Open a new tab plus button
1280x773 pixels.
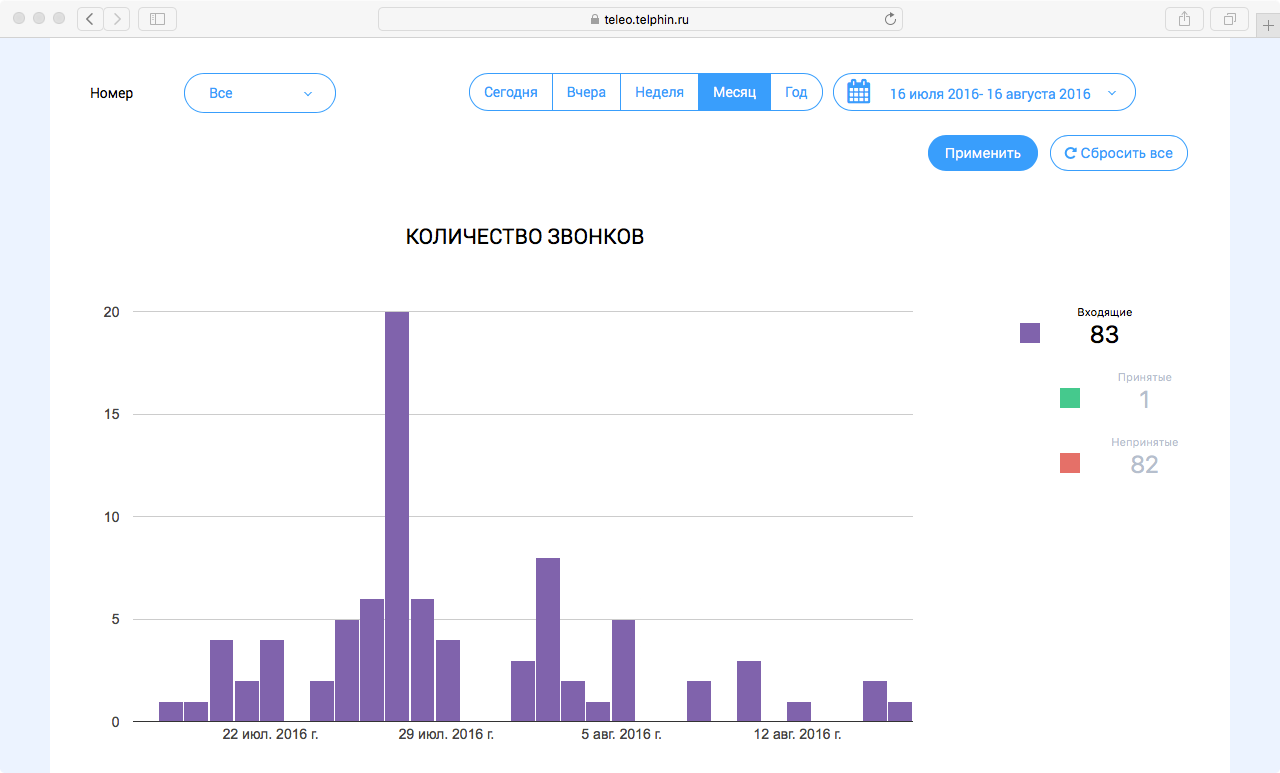(1268, 26)
